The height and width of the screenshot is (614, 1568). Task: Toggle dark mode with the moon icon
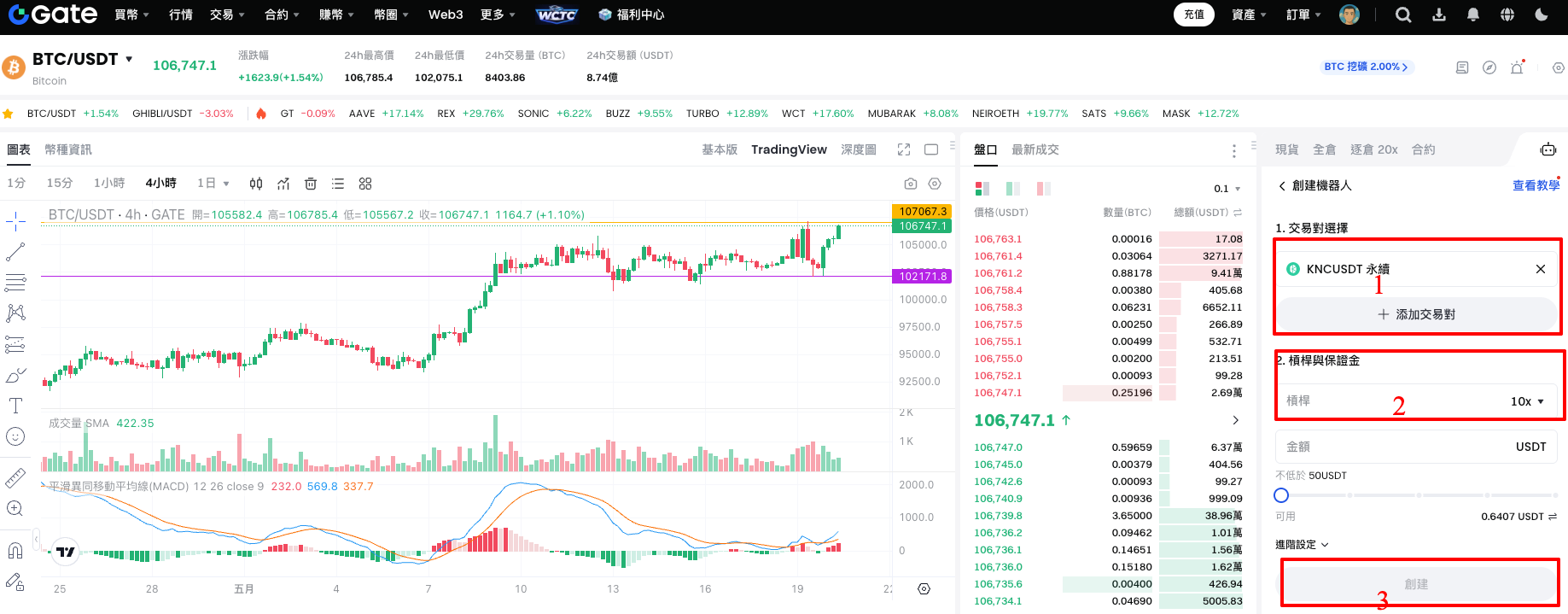click(x=1542, y=15)
